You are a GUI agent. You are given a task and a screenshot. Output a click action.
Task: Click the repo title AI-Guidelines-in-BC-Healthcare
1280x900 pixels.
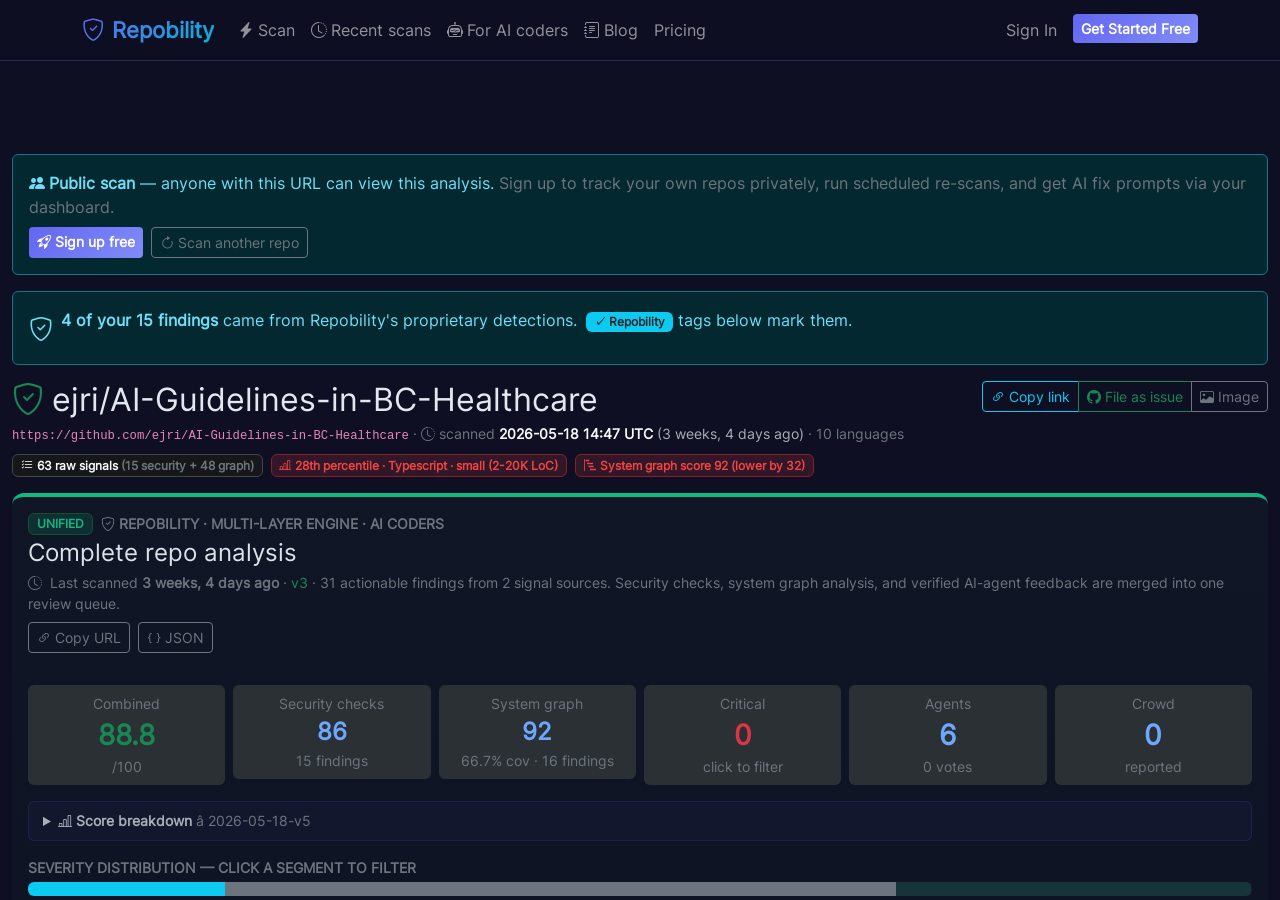[x=325, y=400]
